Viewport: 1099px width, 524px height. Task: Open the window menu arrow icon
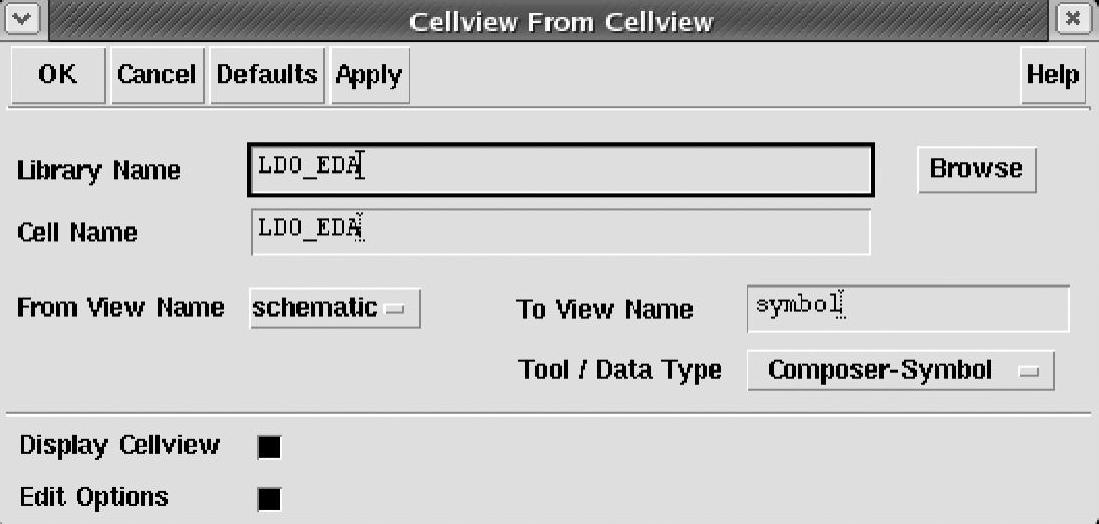click(x=22, y=20)
